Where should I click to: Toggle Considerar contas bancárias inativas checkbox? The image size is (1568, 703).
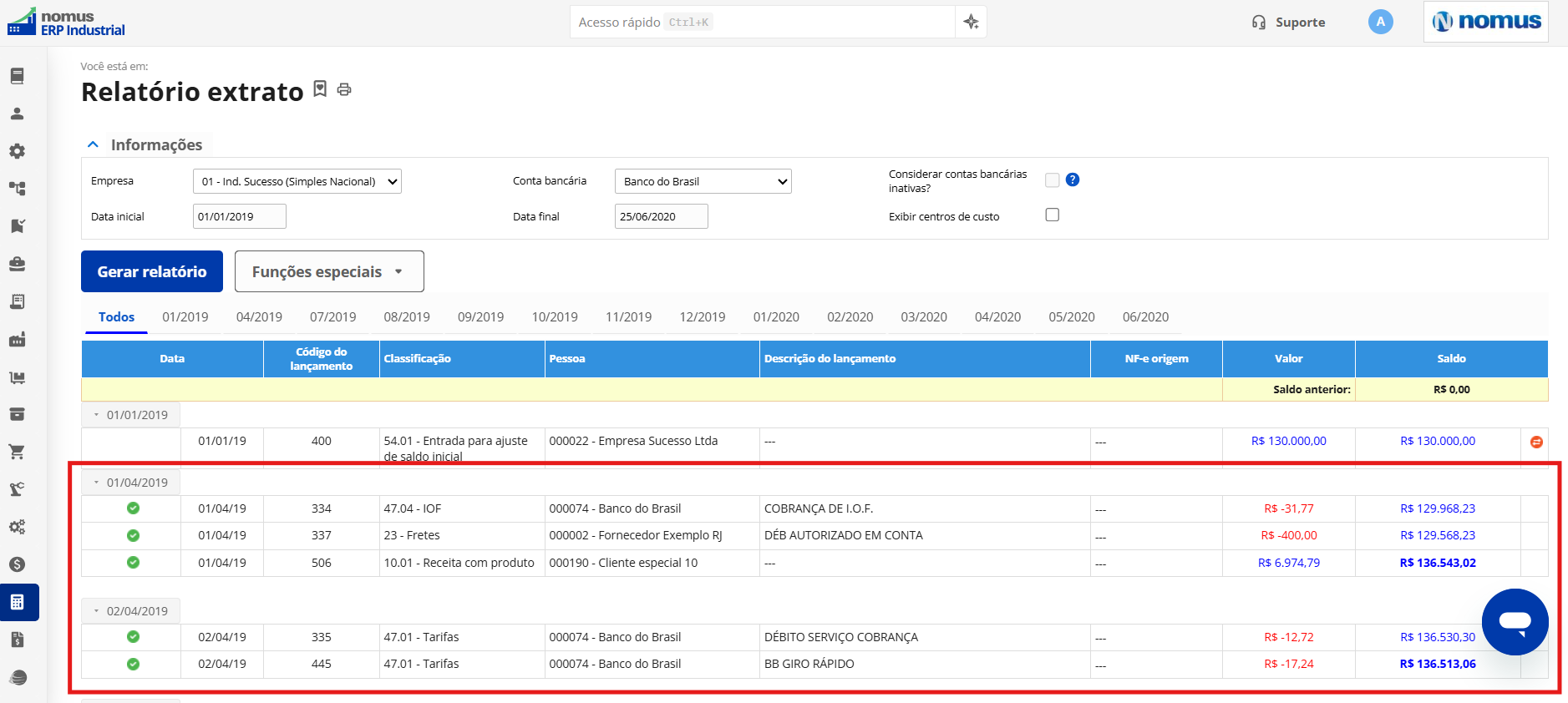coord(1053,180)
